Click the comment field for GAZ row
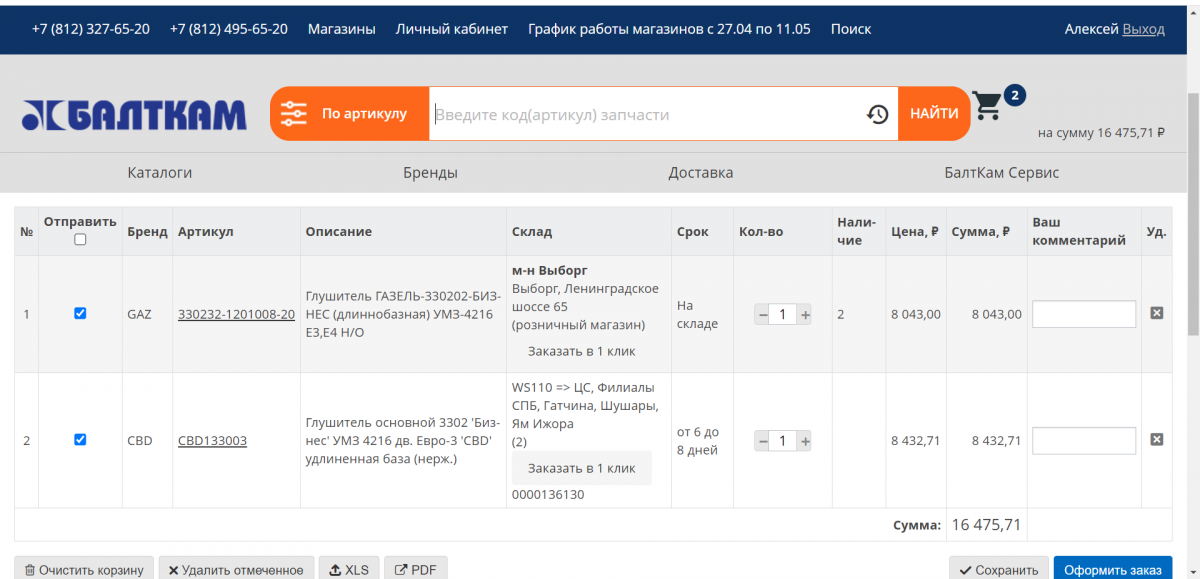This screenshot has height=579, width=1200. click(x=1084, y=314)
